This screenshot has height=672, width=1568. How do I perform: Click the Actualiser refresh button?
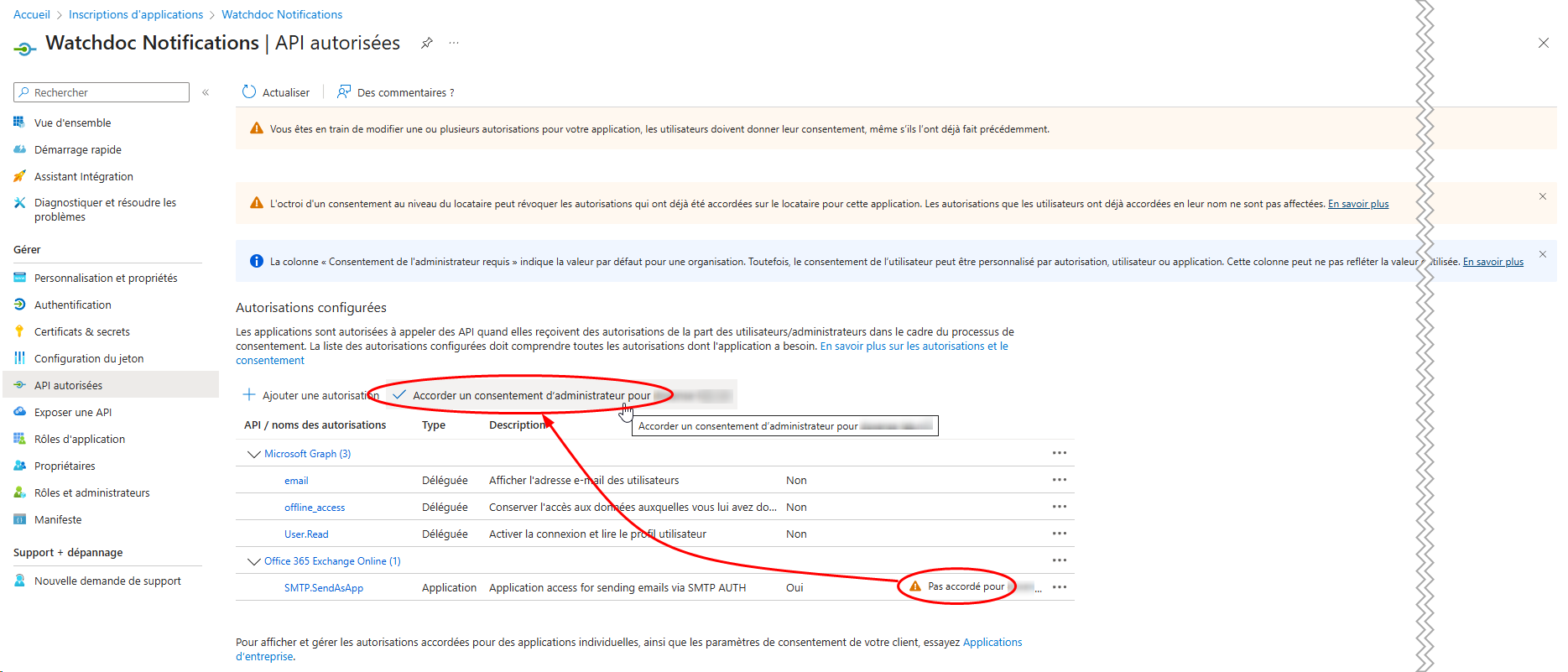click(276, 92)
